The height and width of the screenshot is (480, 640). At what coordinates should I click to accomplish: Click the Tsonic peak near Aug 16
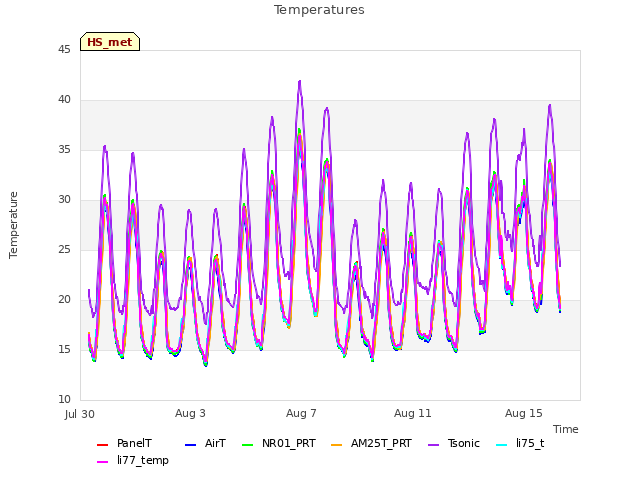pos(550,105)
